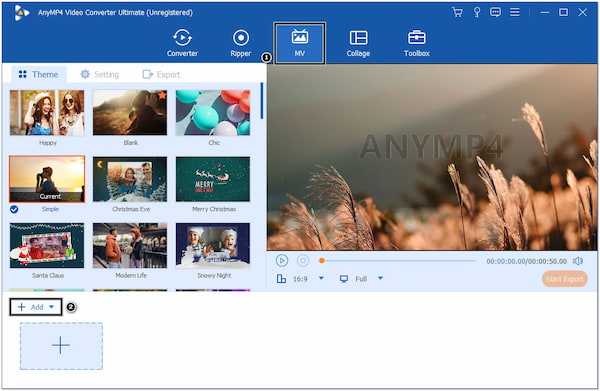Screen dimensions: 600x391
Task: Mute the preview volume speaker
Action: pos(578,261)
